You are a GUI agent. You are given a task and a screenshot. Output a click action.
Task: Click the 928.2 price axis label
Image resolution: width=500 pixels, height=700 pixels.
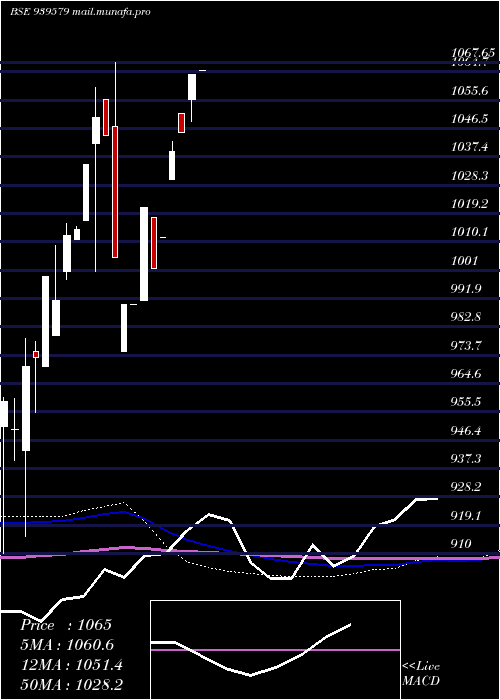click(466, 487)
